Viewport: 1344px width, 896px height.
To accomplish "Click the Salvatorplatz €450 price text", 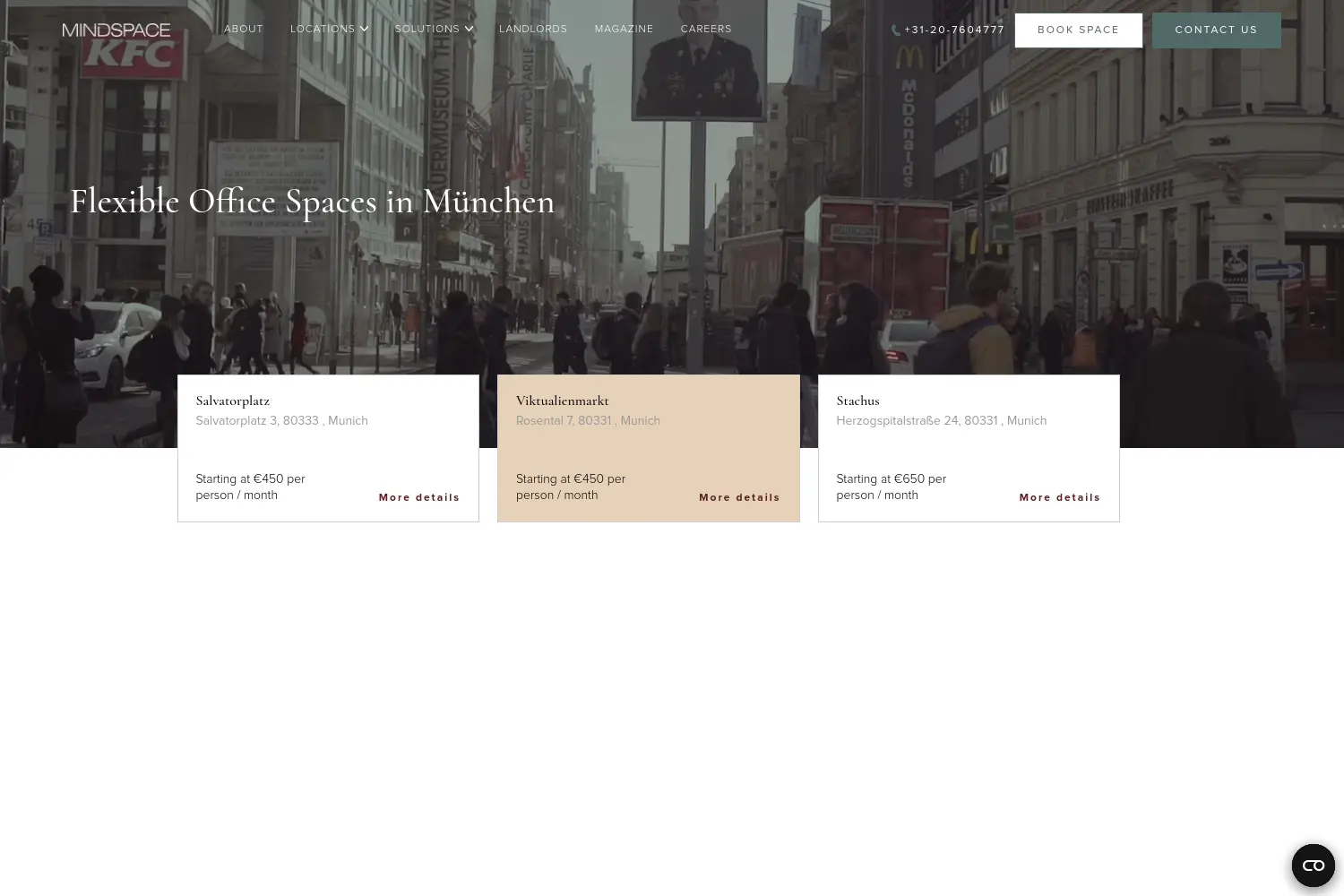I will click(x=251, y=487).
